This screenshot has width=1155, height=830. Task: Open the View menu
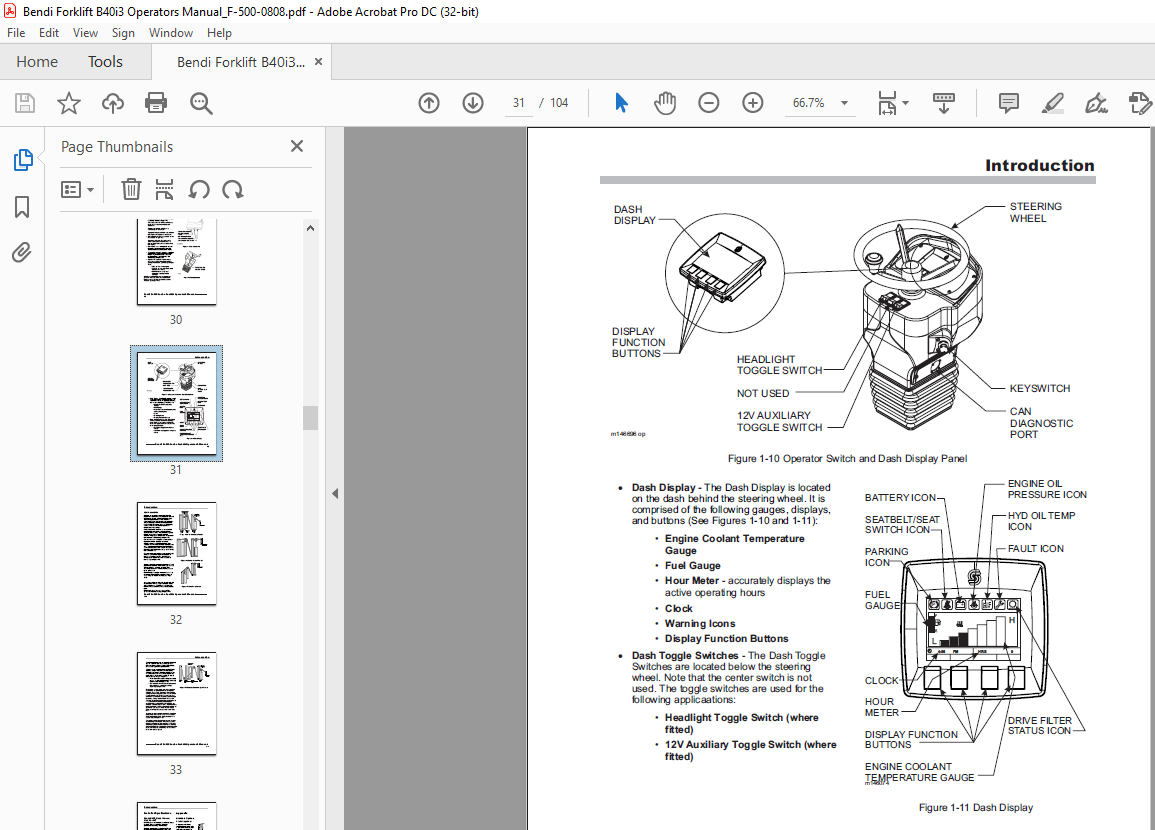pyautogui.click(x=85, y=33)
